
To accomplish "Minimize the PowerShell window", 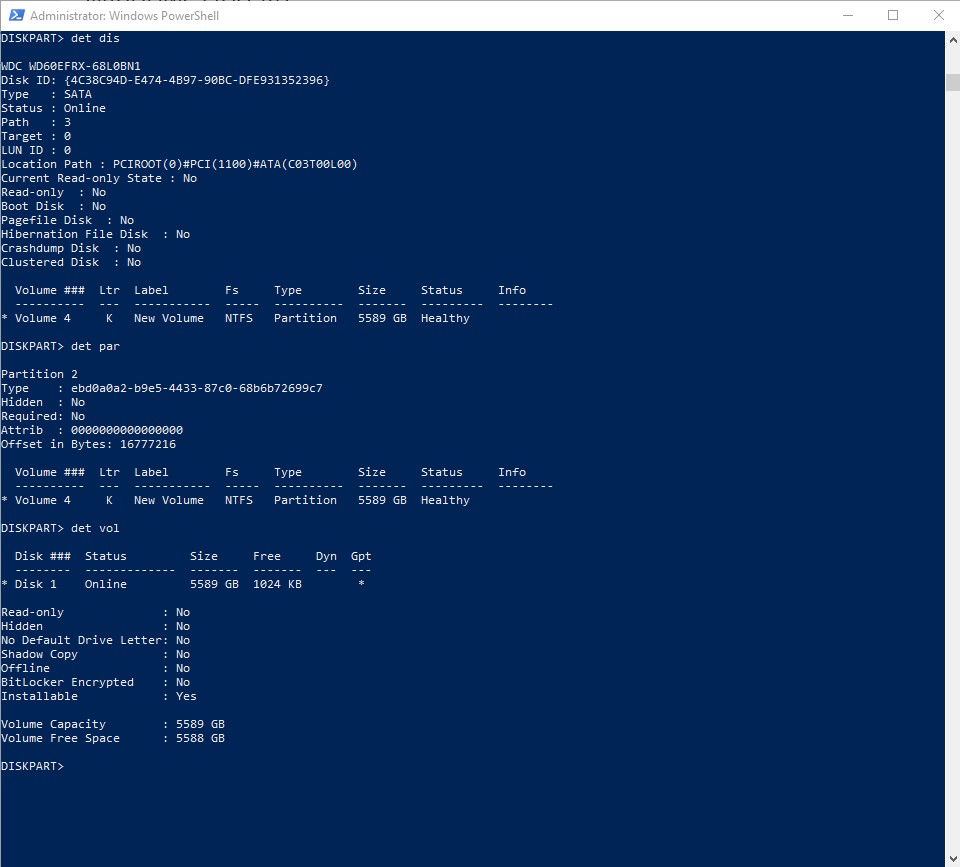I will 848,15.
